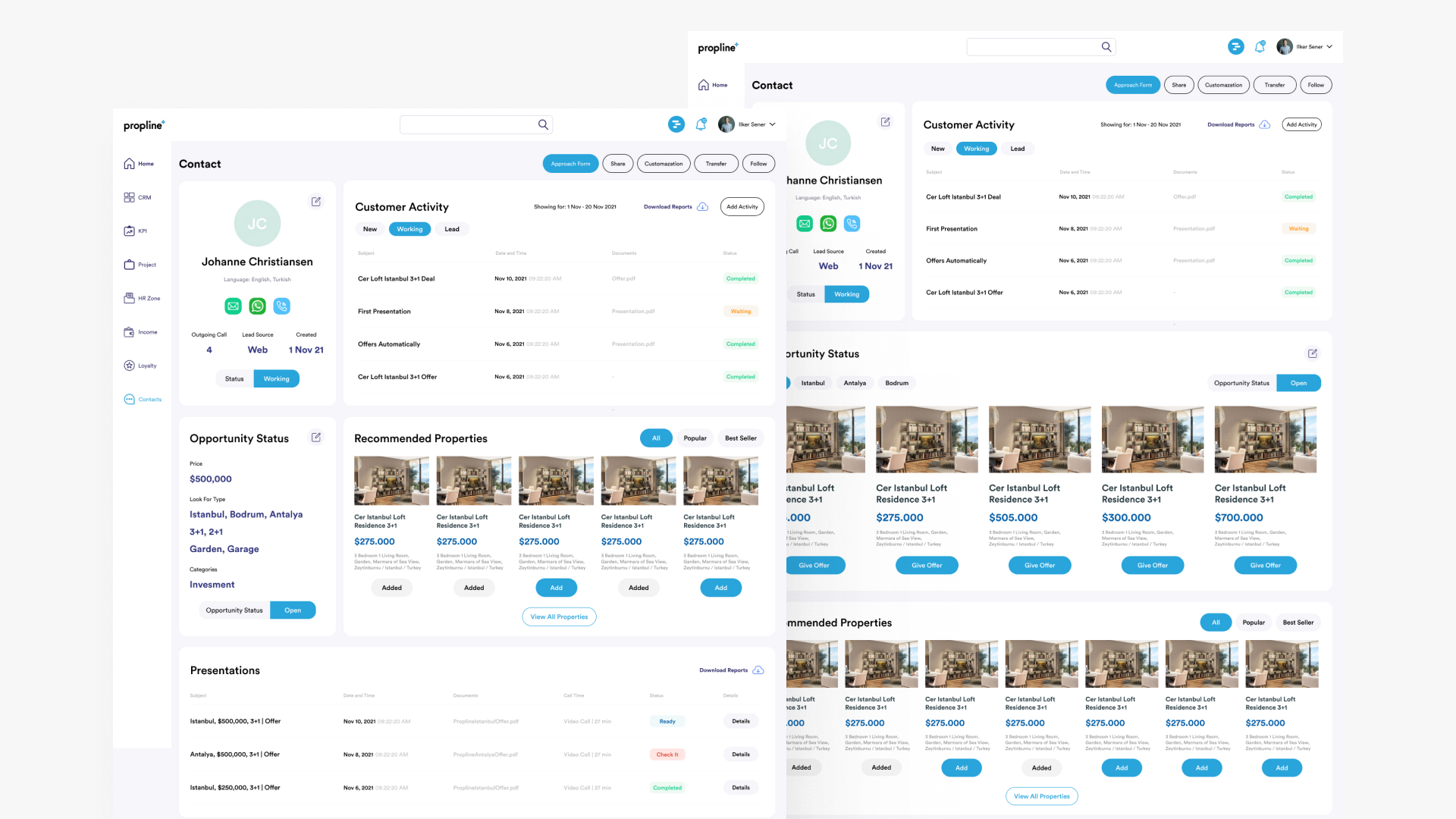This screenshot has height=819, width=1456.
Task: Go to Contacts in the sidebar
Action: 143,399
